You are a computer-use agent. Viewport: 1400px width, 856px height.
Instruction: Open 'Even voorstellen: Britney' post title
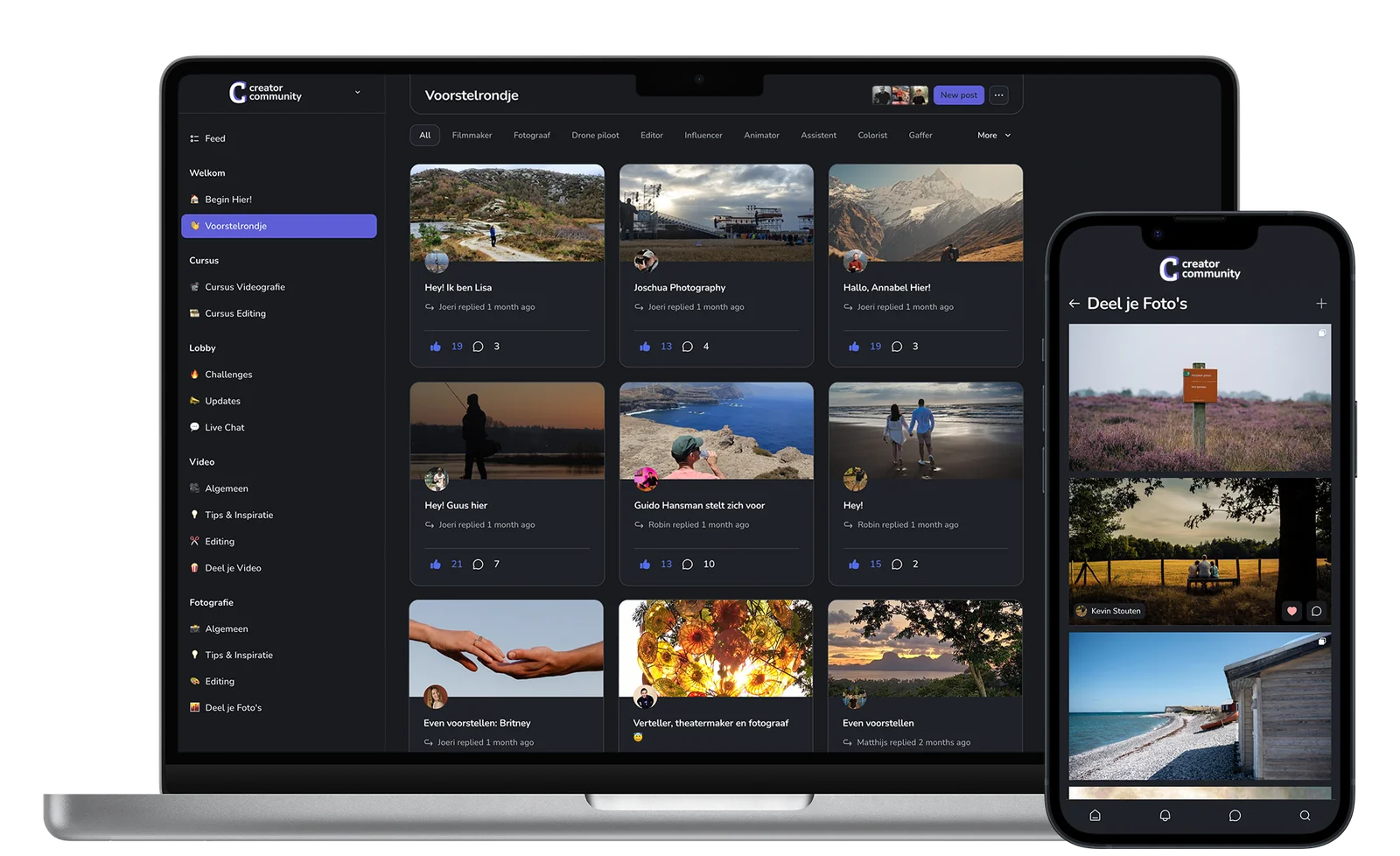(477, 723)
